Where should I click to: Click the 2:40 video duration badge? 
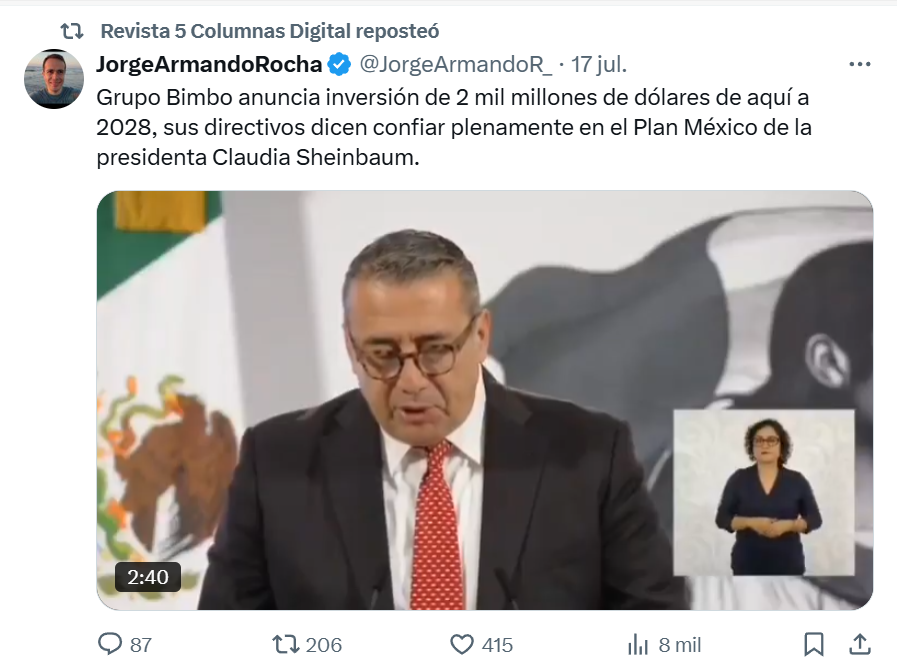click(x=148, y=577)
